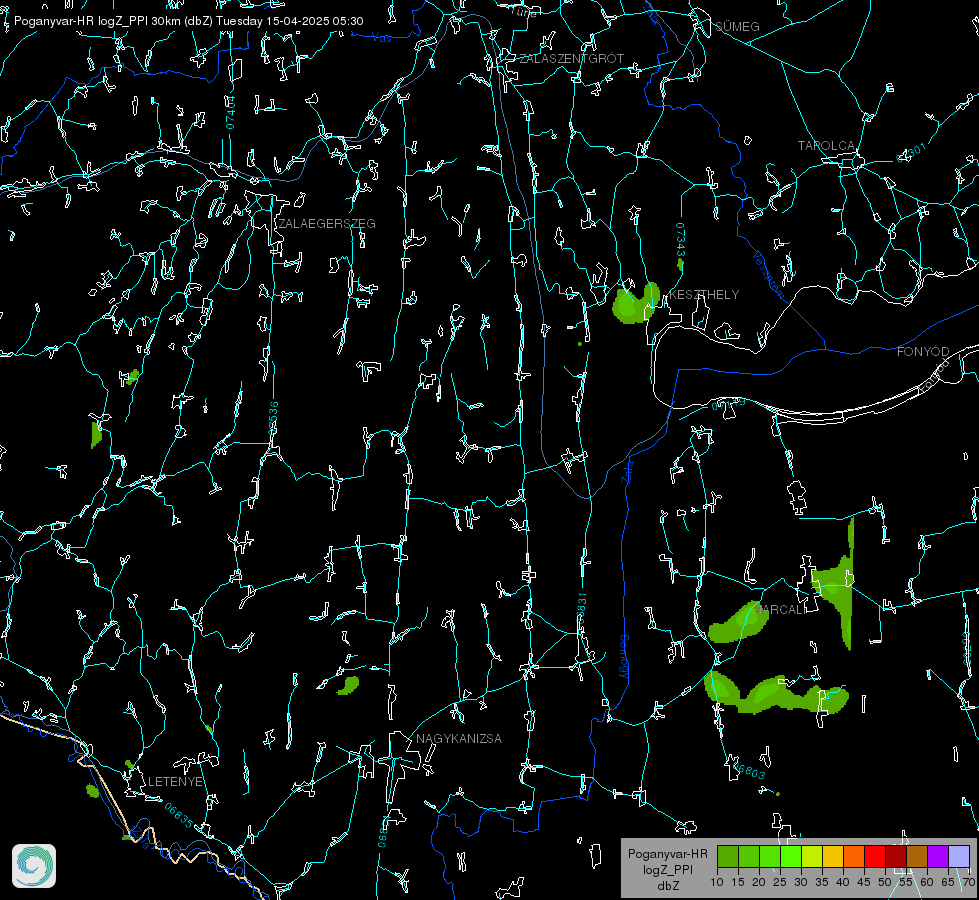Click the legend scale value 30
Screen dimensions: 979x900
point(801,883)
